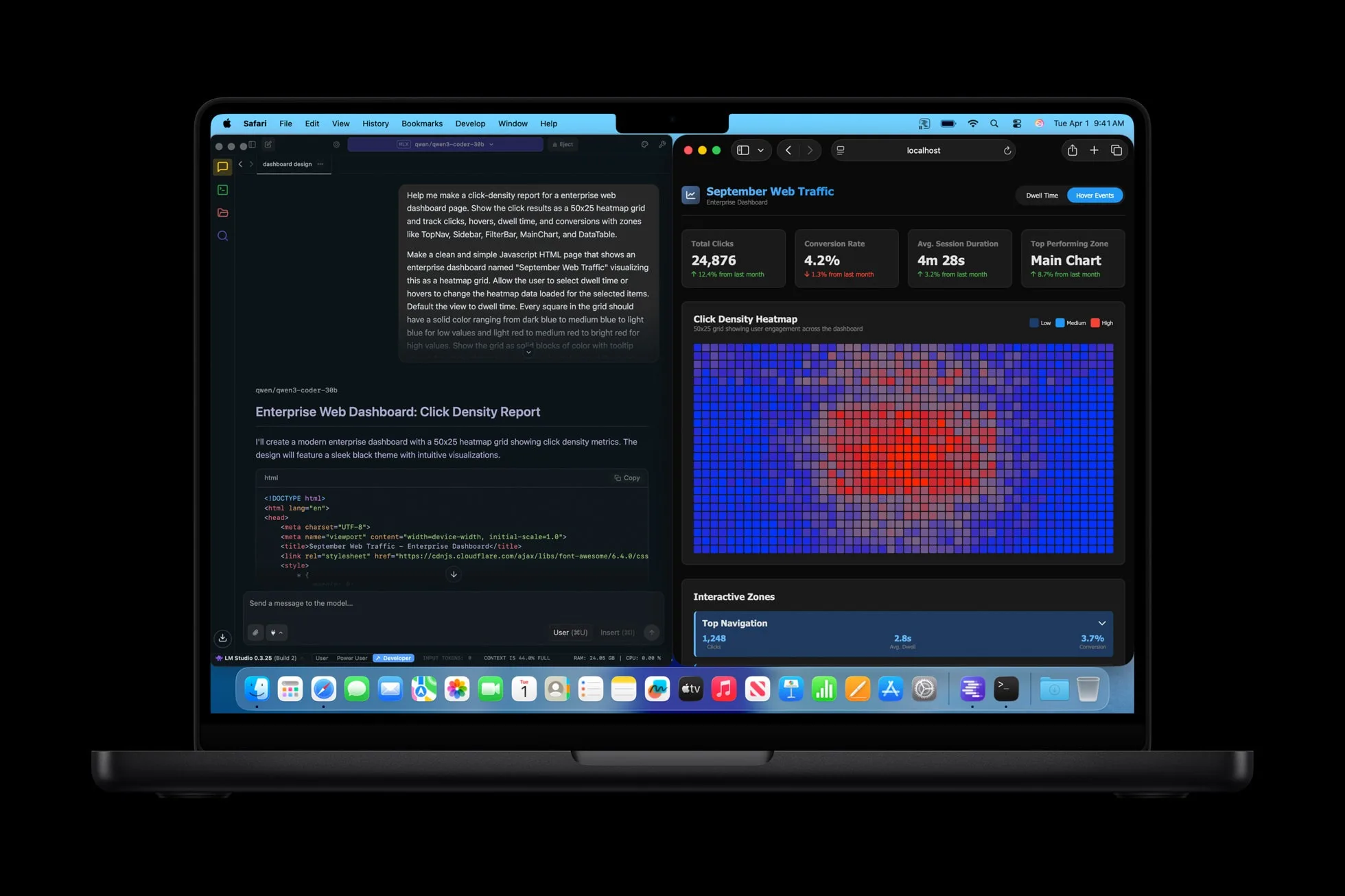Switch to Power User mode in the status bar
Screen dimensions: 1345x896
click(352, 657)
